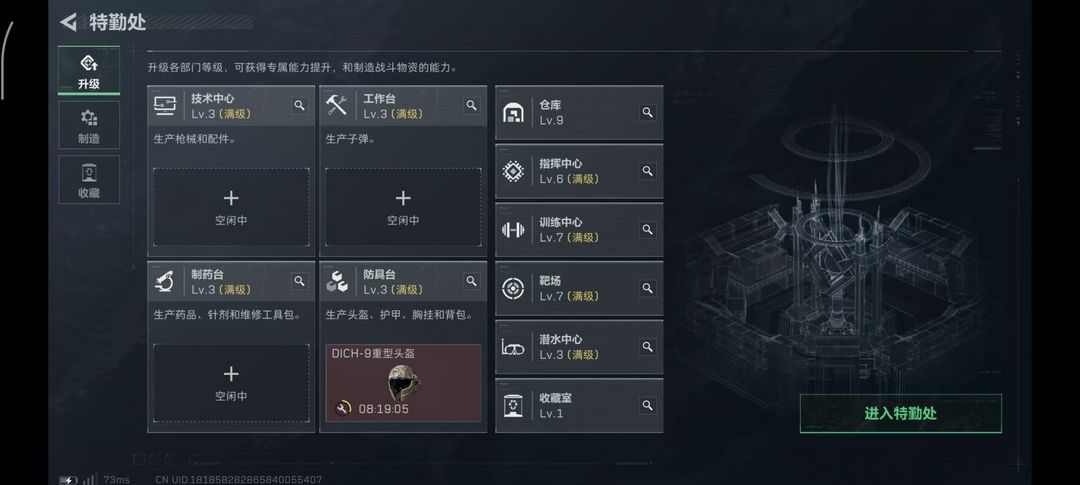Open magnifier details for 技术中心
The width and height of the screenshot is (1080, 485).
click(300, 105)
